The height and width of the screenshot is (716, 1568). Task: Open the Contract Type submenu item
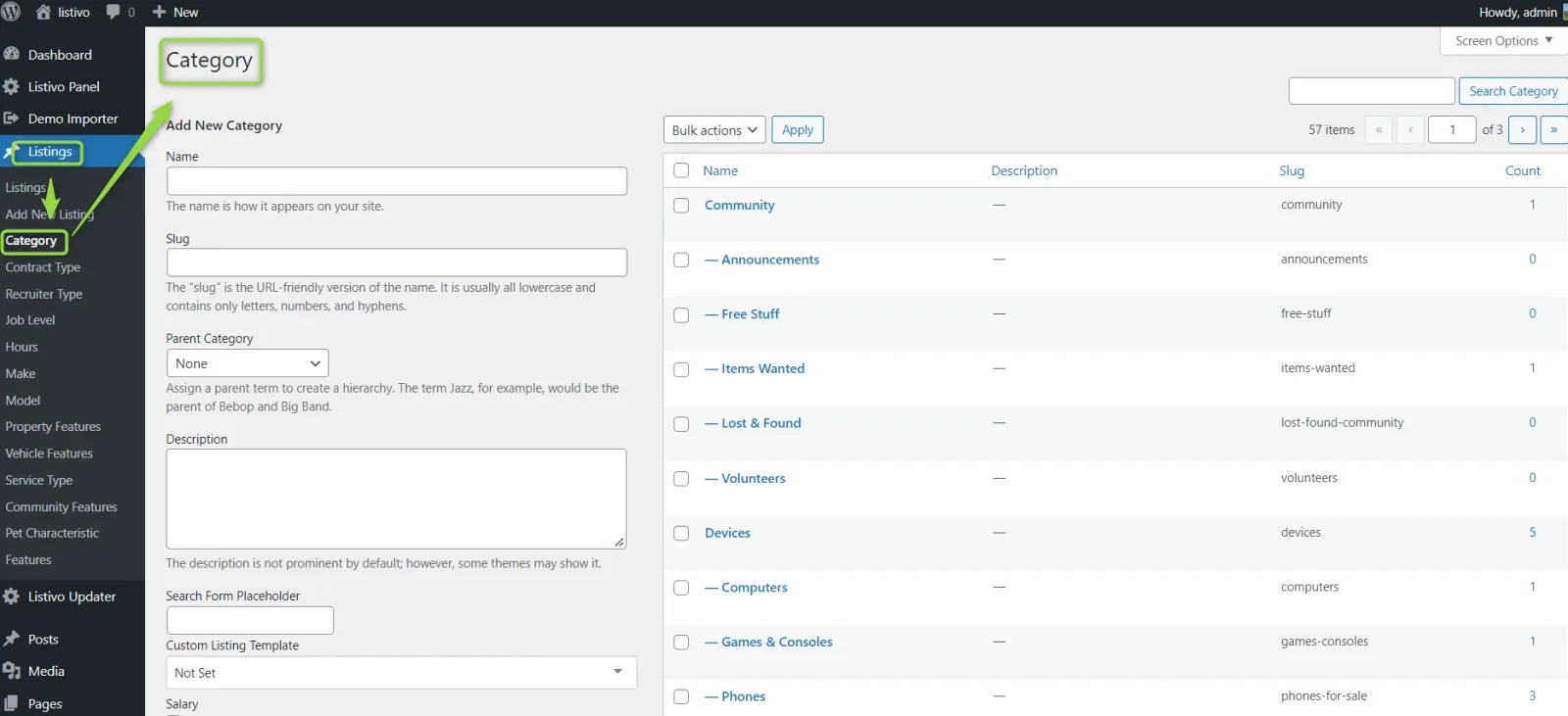click(x=43, y=267)
